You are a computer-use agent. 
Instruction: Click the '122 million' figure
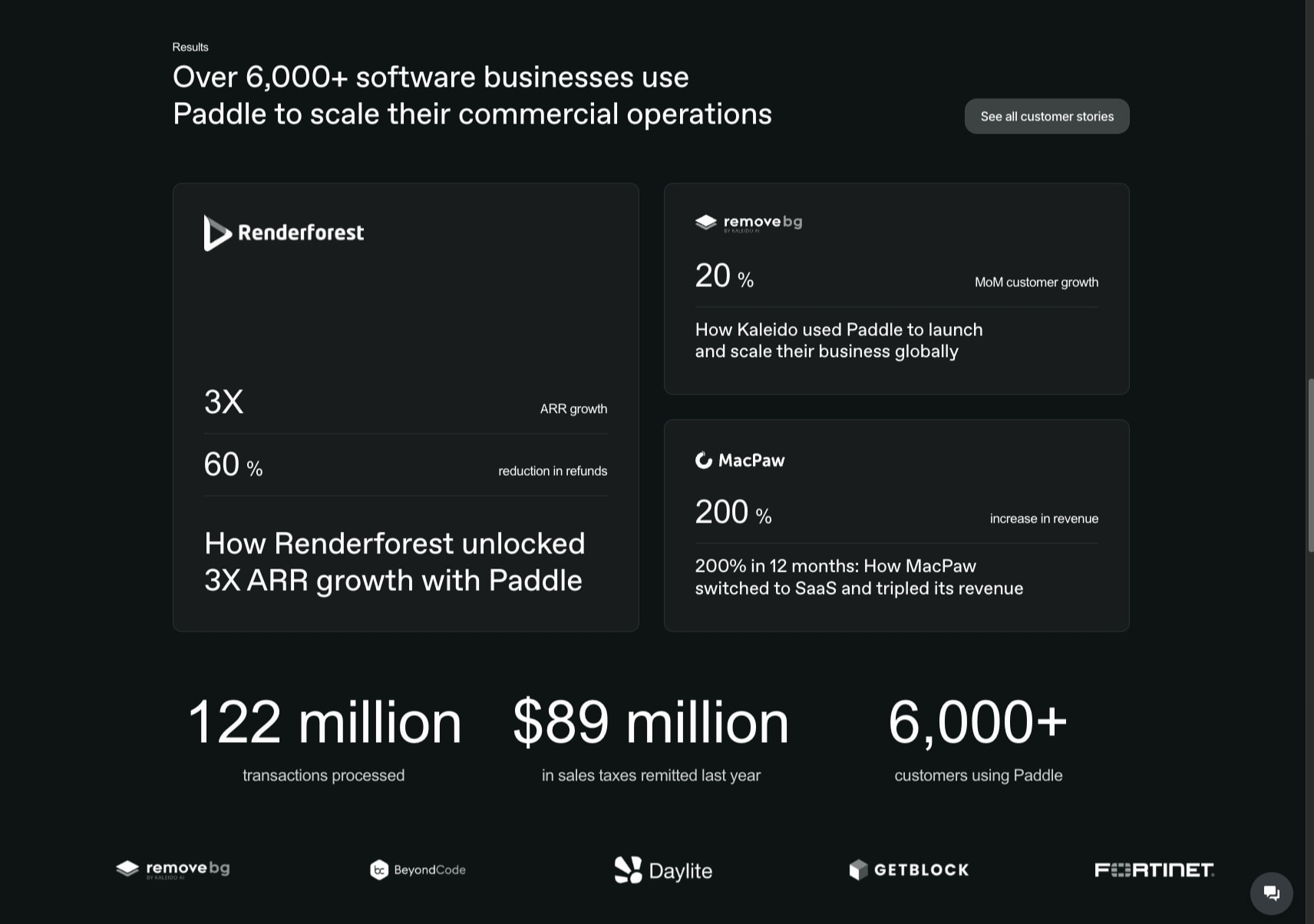(324, 722)
